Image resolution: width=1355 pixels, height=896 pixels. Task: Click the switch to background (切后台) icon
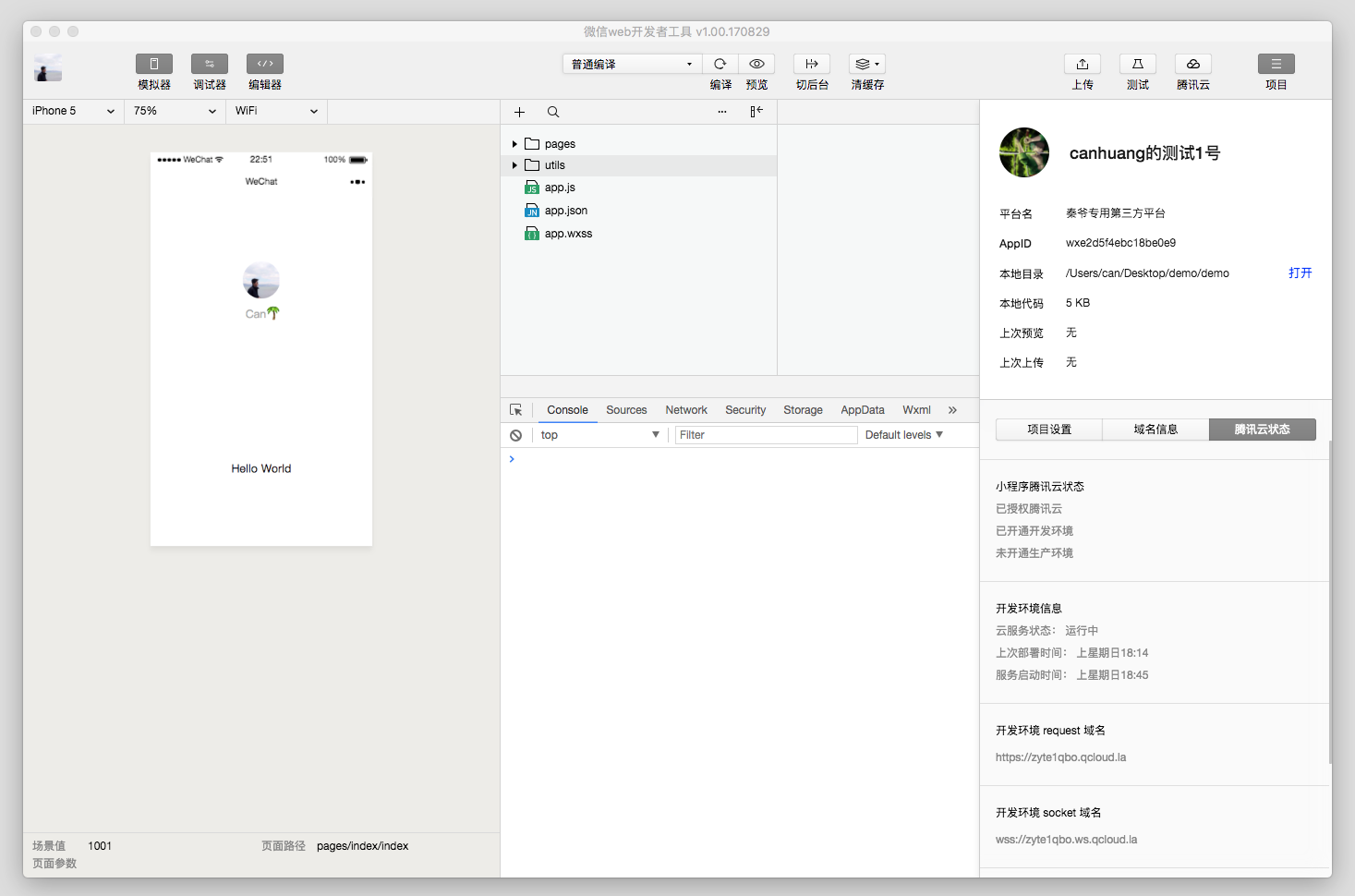pos(812,64)
